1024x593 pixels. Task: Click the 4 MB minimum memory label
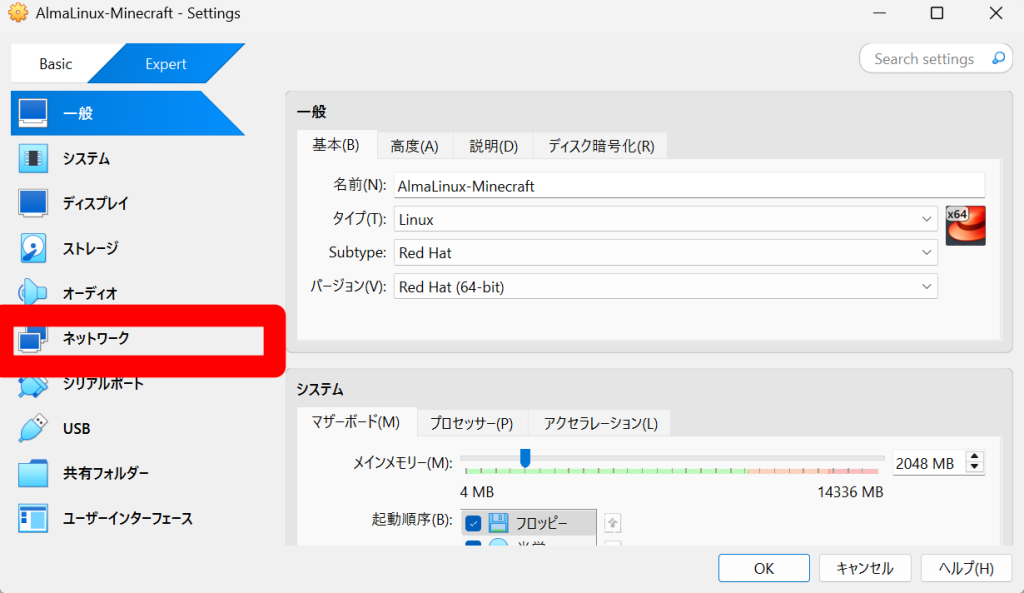pos(477,492)
